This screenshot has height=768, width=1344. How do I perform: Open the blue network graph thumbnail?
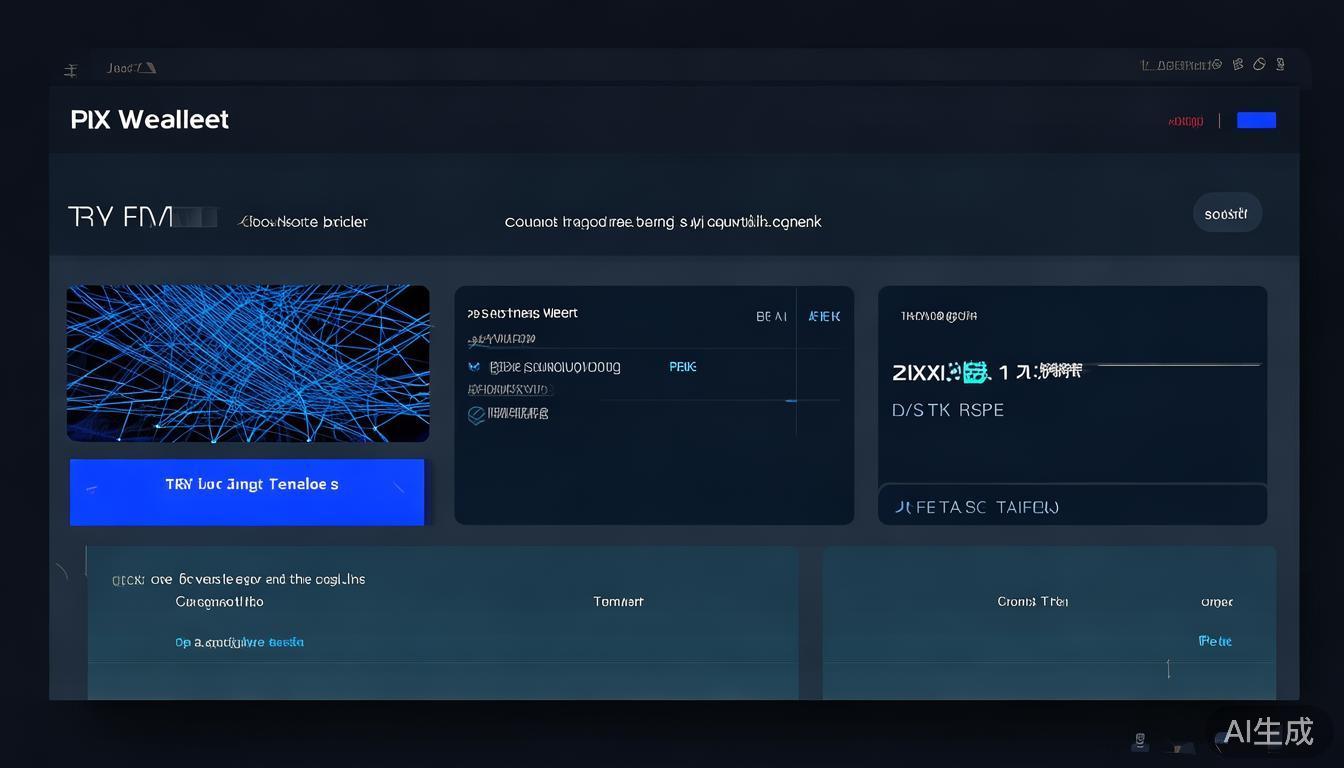click(x=248, y=363)
